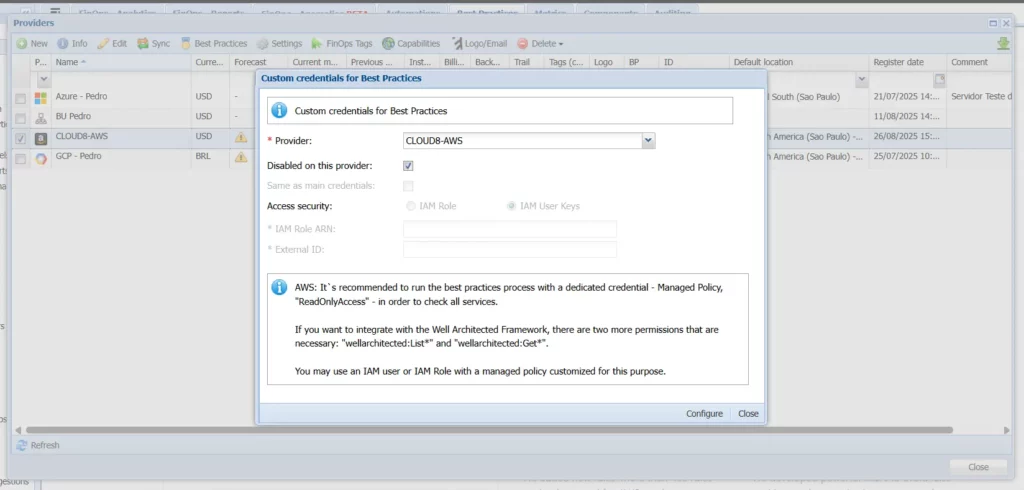1024x490 pixels.
Task: Click the Edit pencil icon
Action: coord(104,44)
